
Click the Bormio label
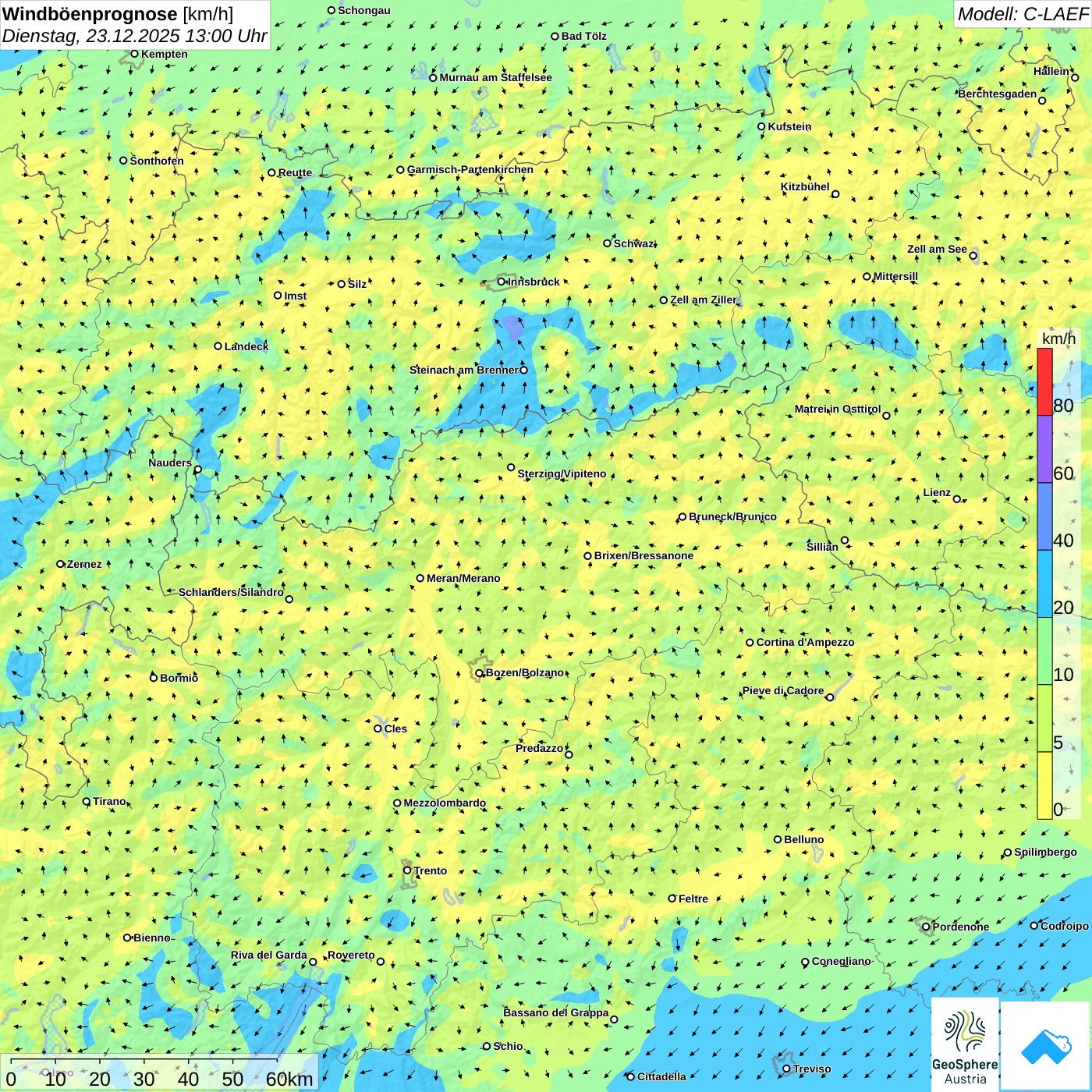point(179,678)
